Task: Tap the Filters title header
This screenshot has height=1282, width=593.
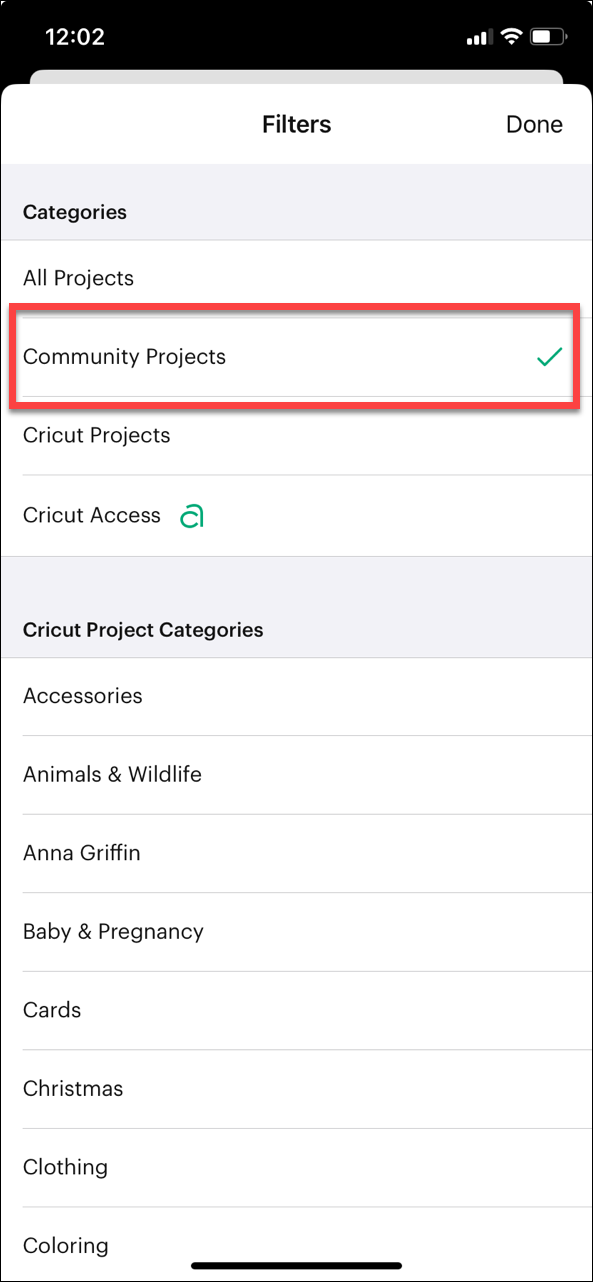Action: click(x=296, y=124)
